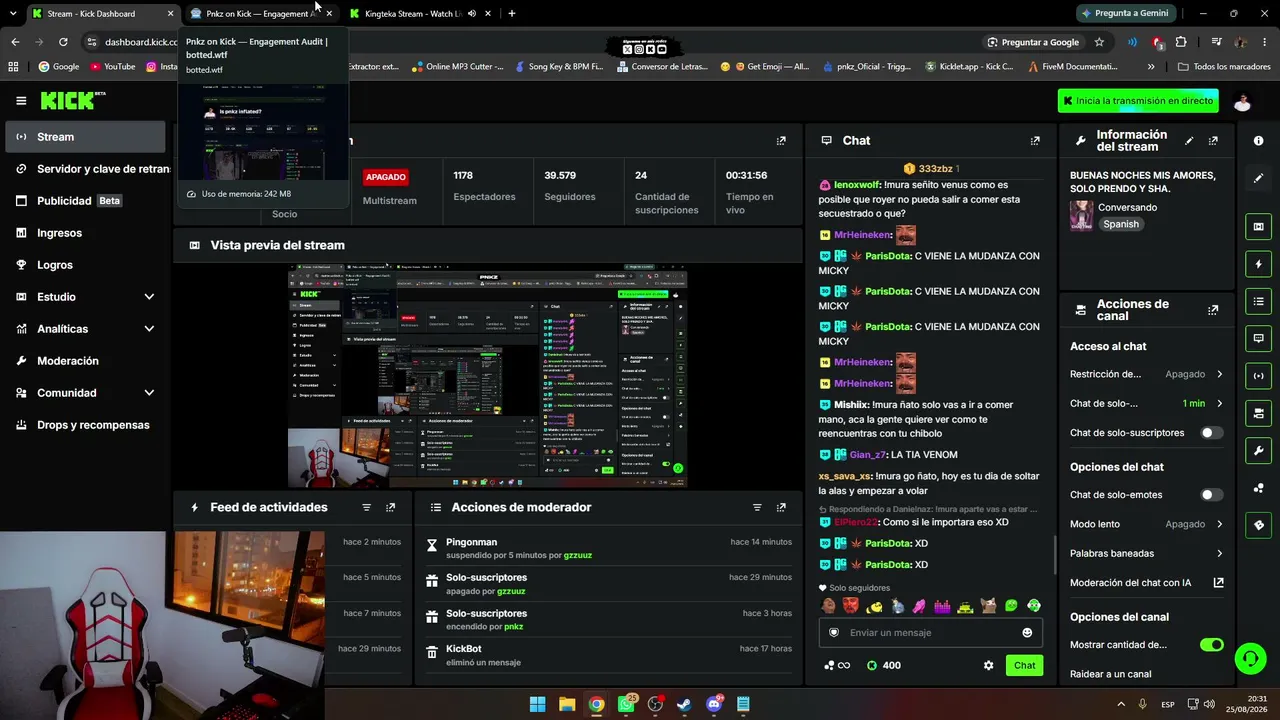The height and width of the screenshot is (720, 1280).
Task: Open pnkz moderator link in actions list
Action: (513, 627)
